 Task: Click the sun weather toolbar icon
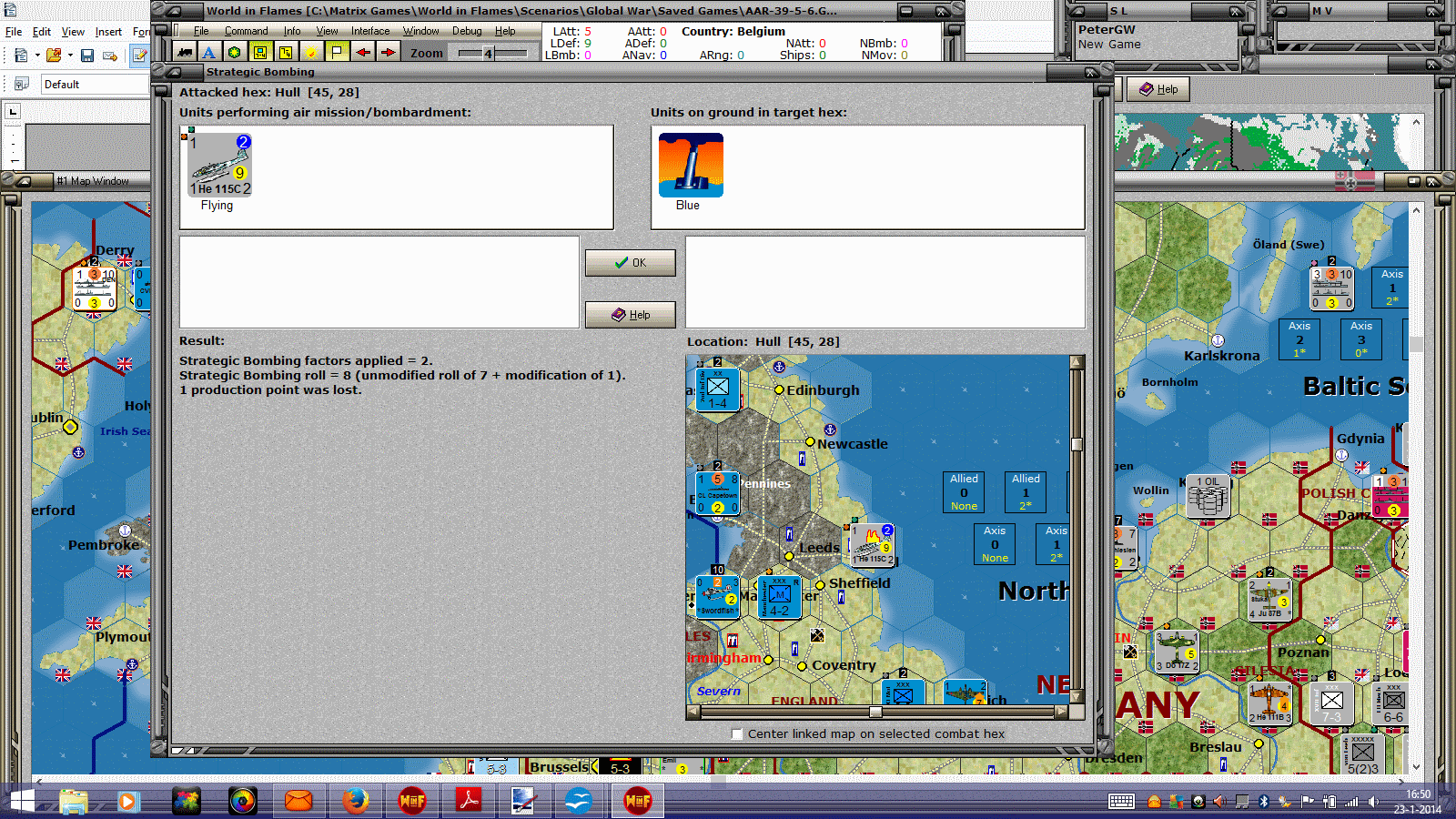(311, 52)
